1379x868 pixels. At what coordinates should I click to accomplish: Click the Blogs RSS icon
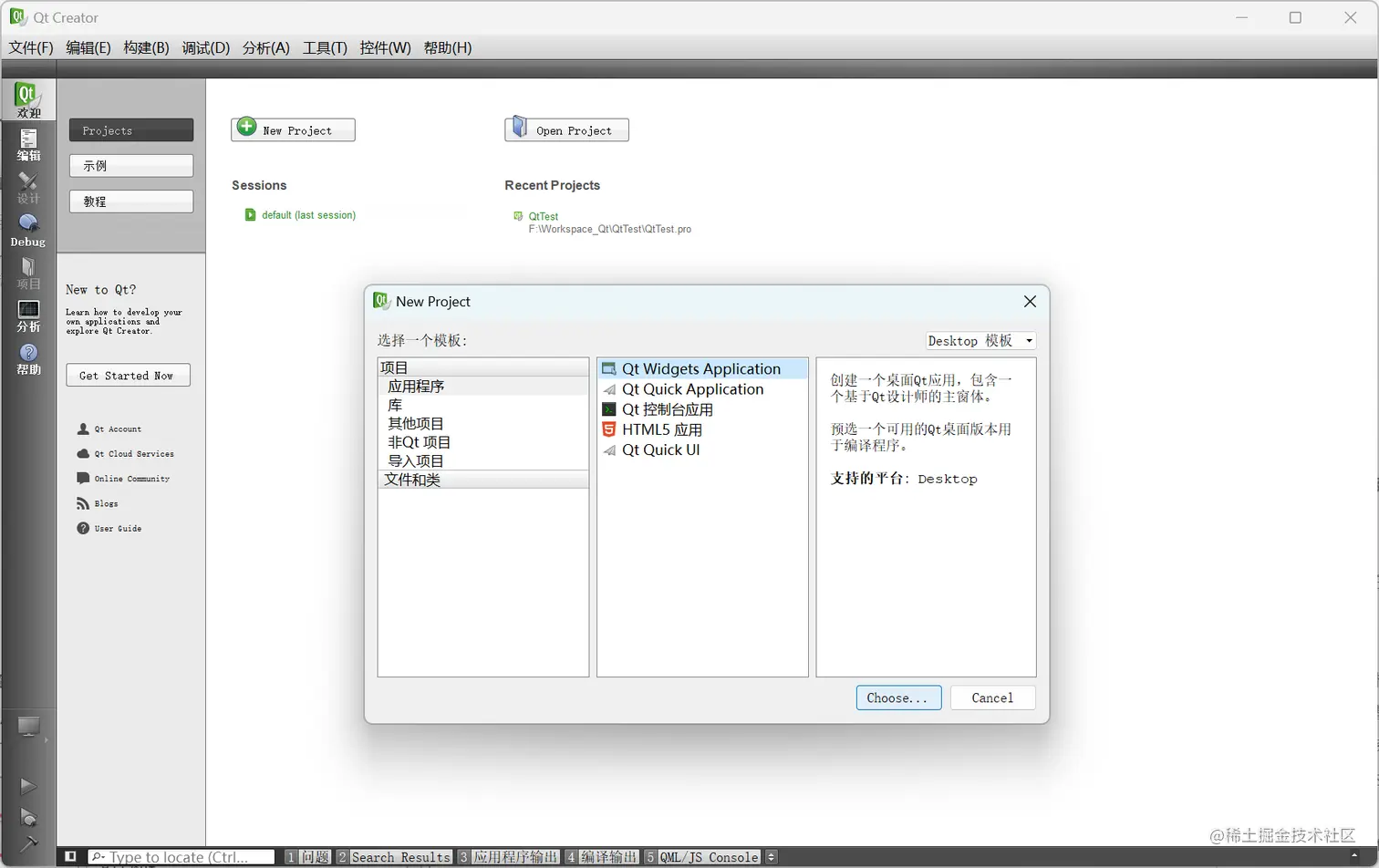tap(83, 503)
